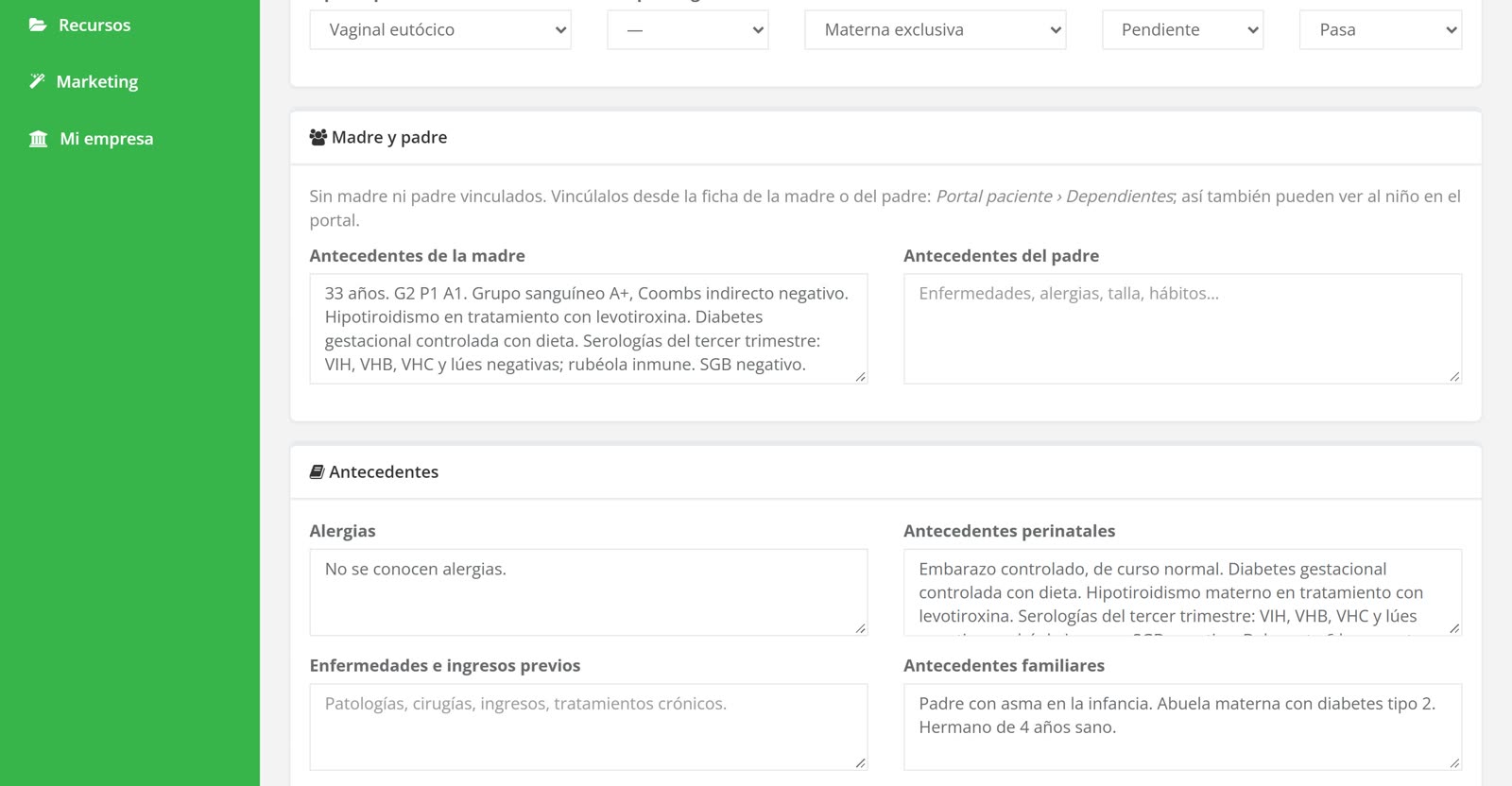This screenshot has height=786, width=1512.
Task: Click into Antecedentes de la madre textarea
Action: 589,329
